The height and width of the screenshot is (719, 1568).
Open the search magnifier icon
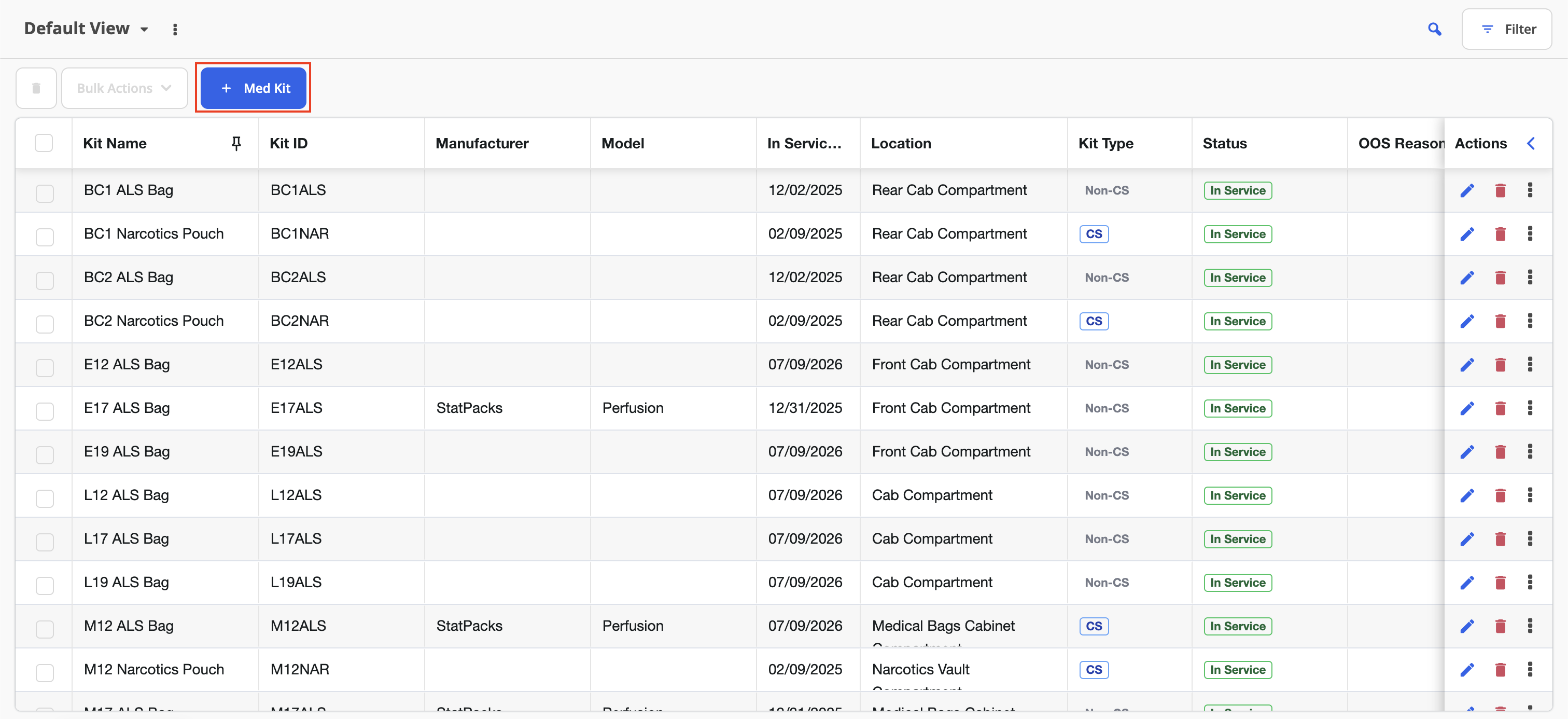(x=1435, y=29)
